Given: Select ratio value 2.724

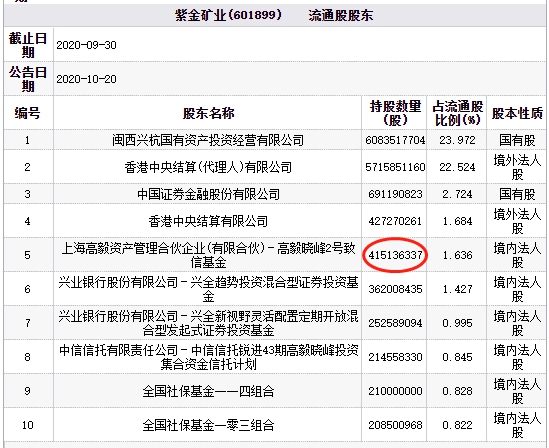Looking at the screenshot, I should [457, 194].
